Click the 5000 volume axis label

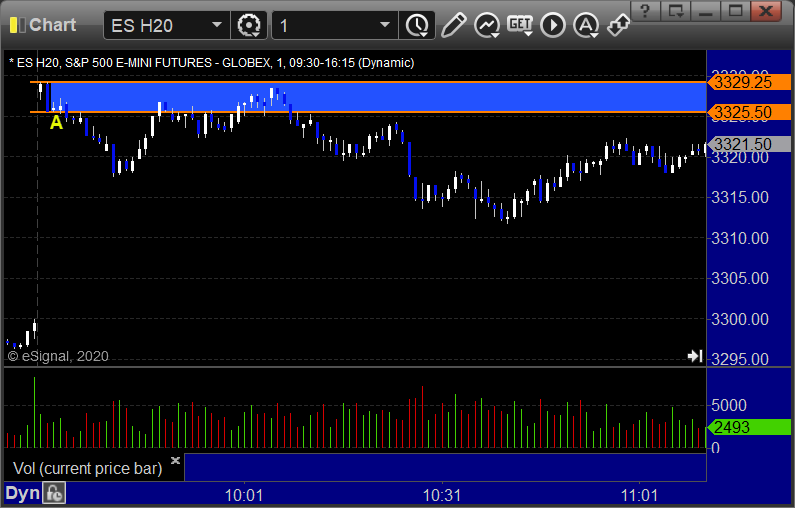coord(729,406)
